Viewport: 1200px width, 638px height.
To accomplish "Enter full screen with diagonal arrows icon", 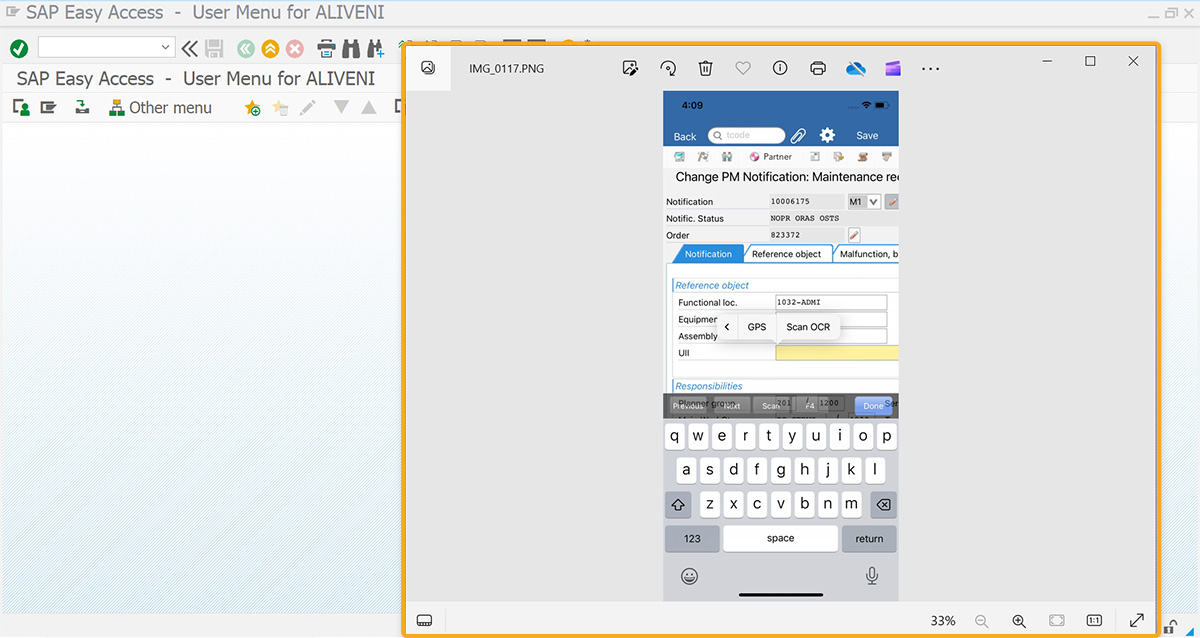I will [x=1137, y=620].
